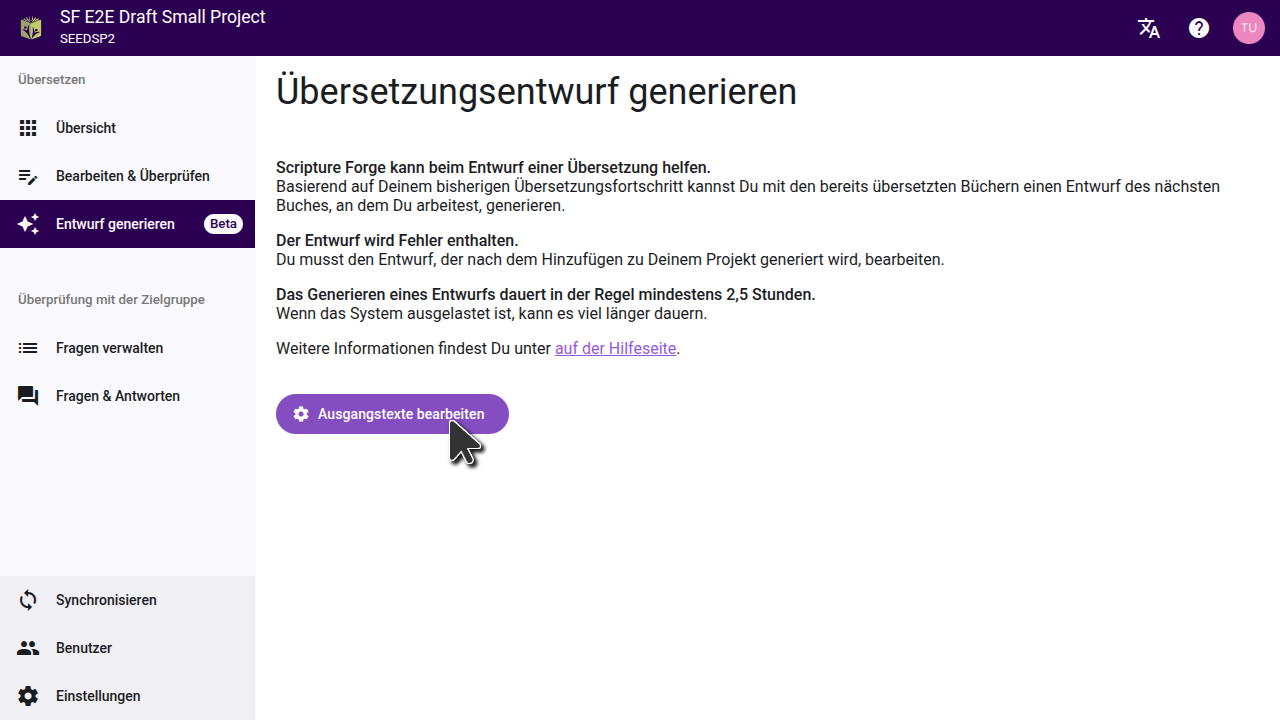Click the Einstellungen gear icon

click(28, 696)
